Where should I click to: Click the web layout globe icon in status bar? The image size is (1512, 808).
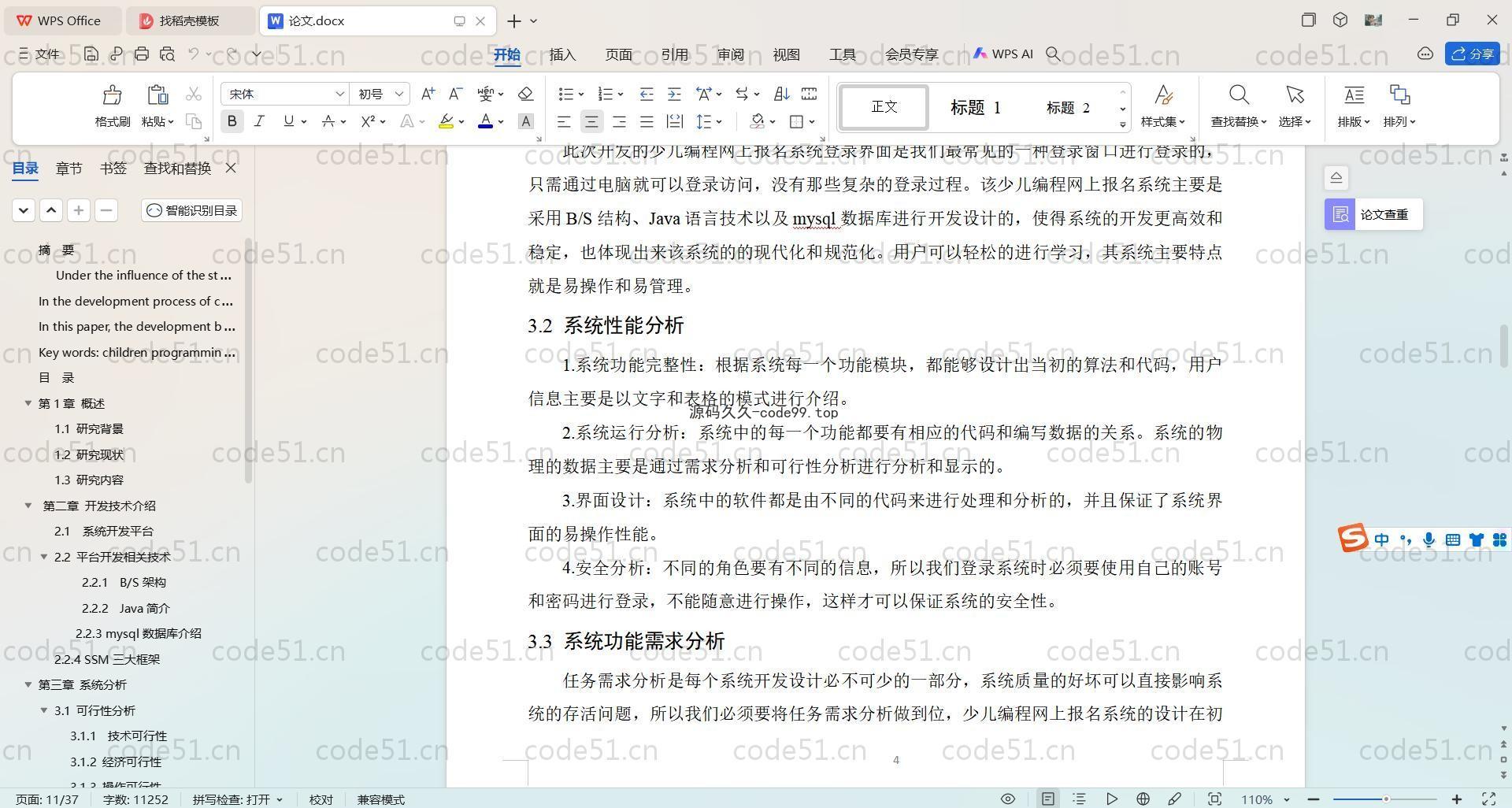[1143, 799]
